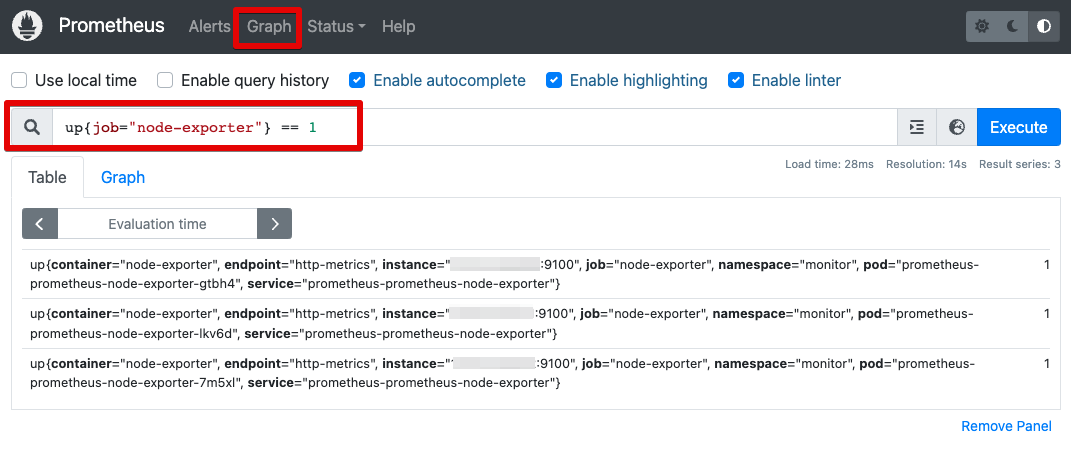Click the Prometheus torch logo
The image size is (1071, 449).
[27, 26]
